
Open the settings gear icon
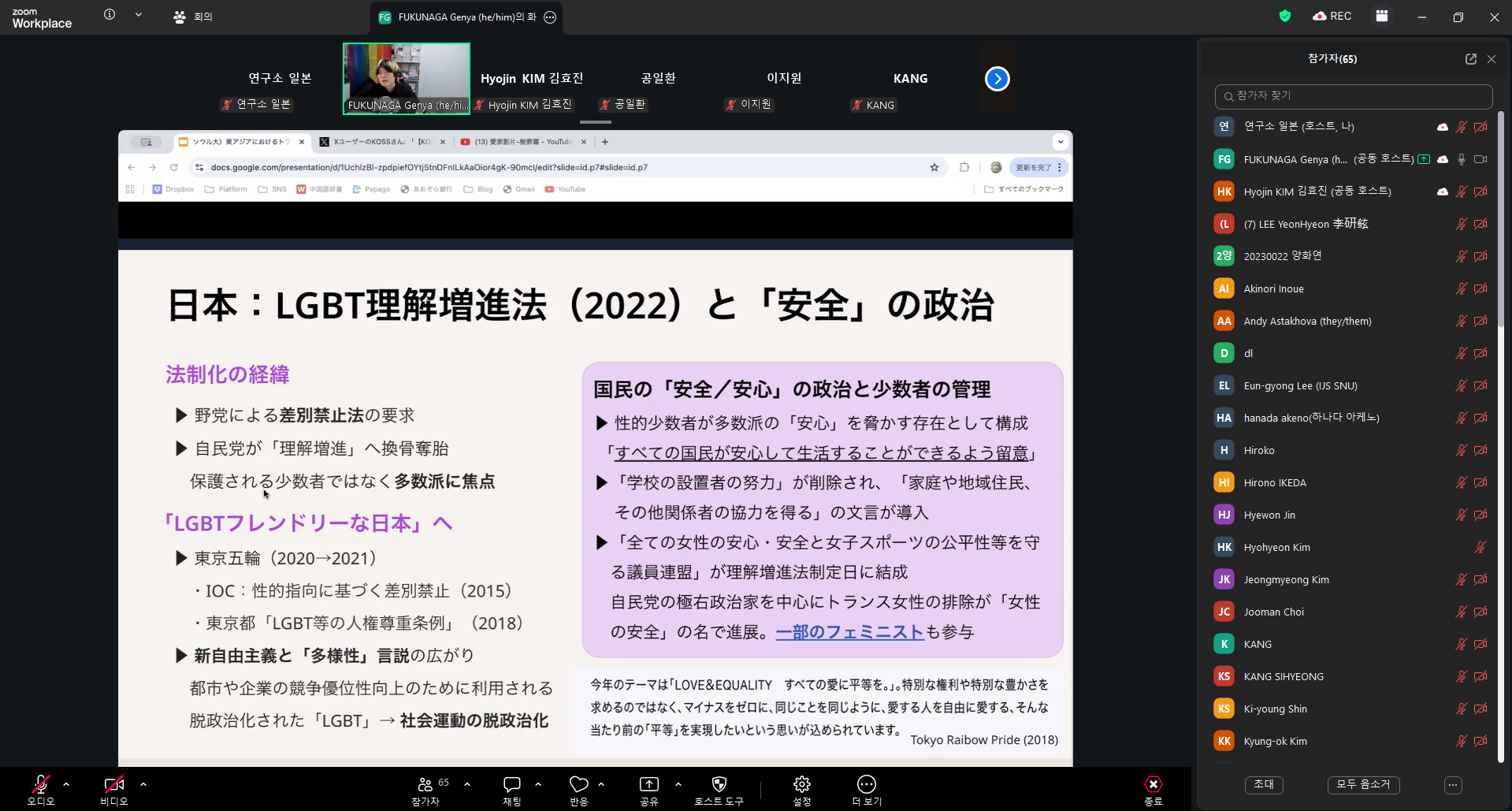point(801,784)
